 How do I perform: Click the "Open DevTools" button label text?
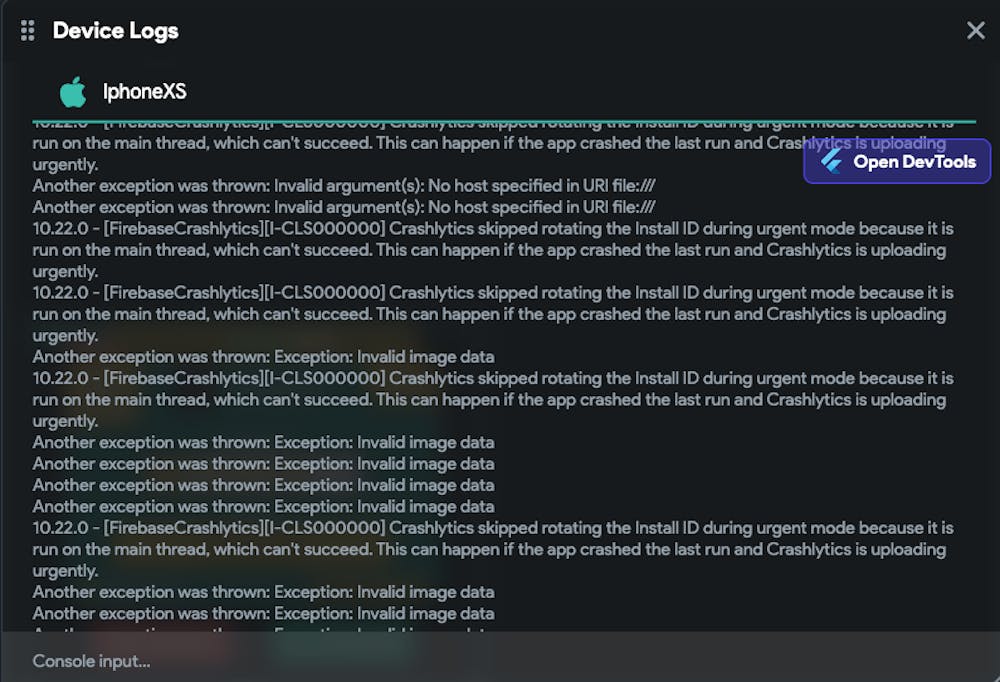pos(914,161)
